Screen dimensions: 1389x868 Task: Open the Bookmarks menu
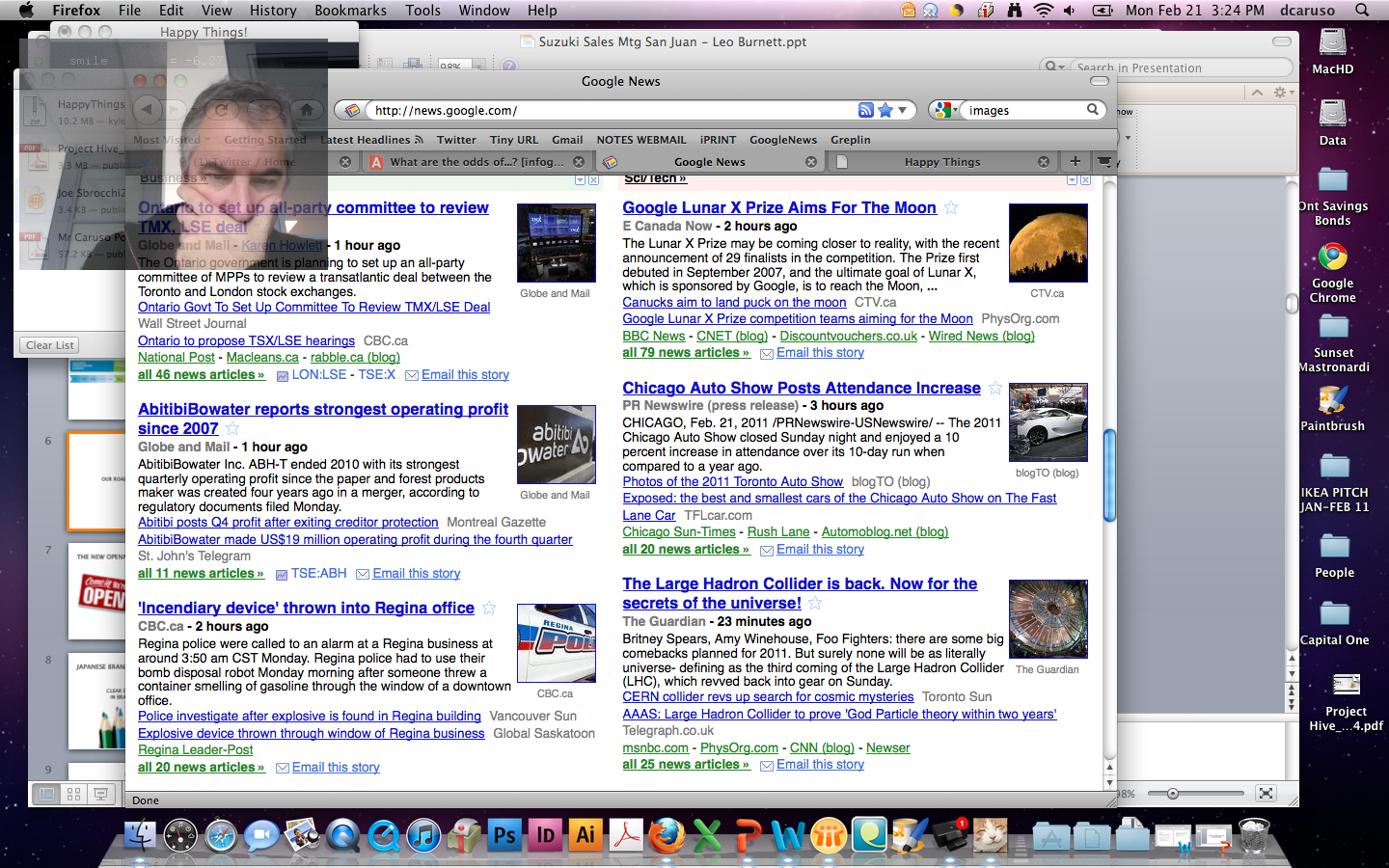click(350, 10)
